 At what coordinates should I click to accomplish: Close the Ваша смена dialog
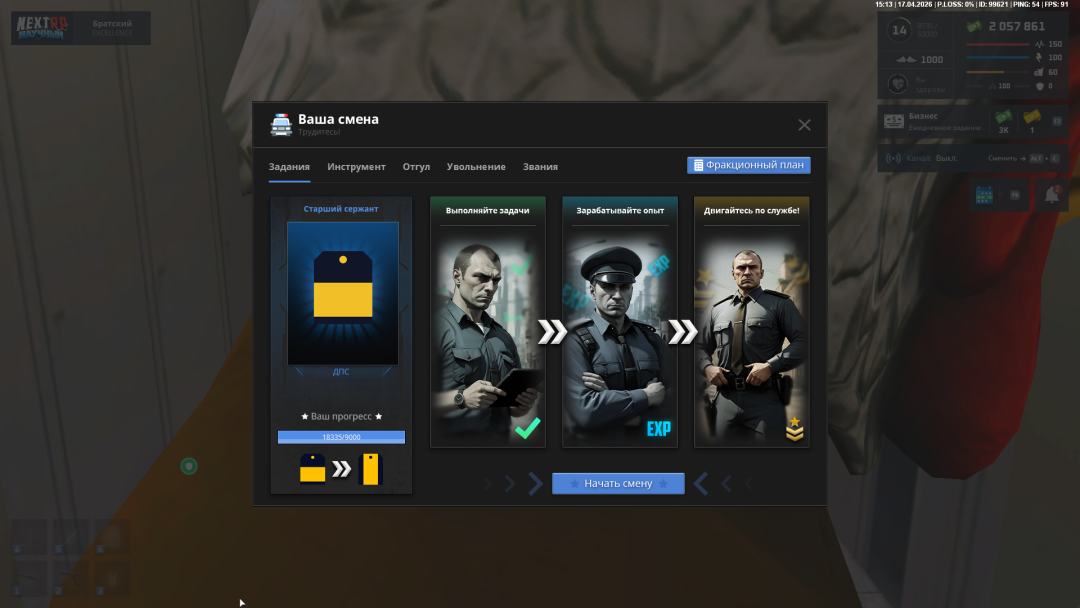pyautogui.click(x=804, y=125)
